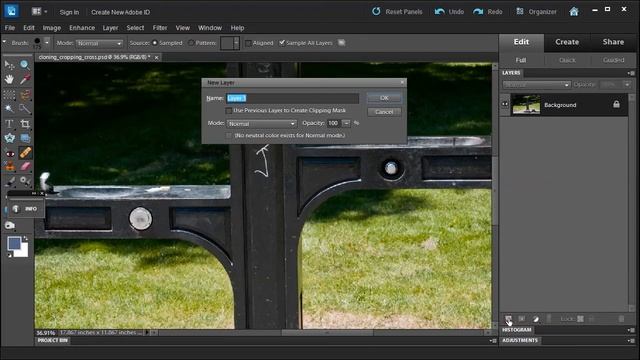This screenshot has width=640, height=360.
Task: Click OK in the New Layer dialog
Action: [384, 98]
